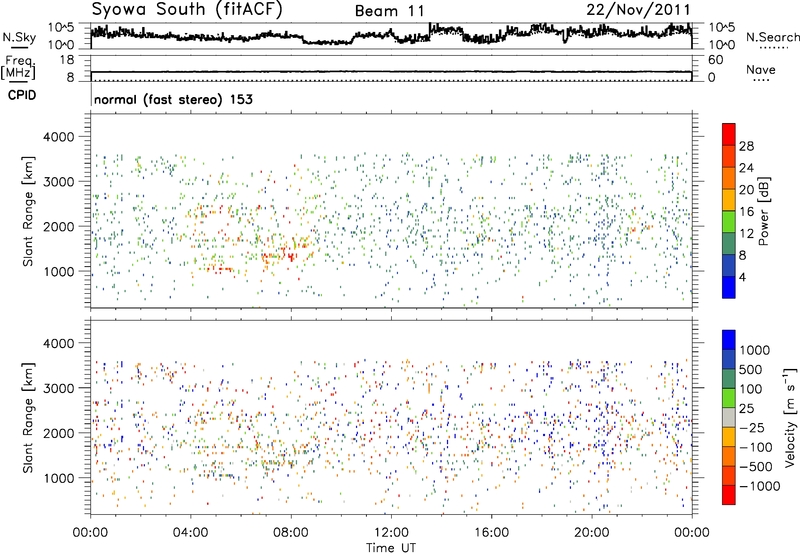Screen dimensions: 800x554
Task: Click the "N.Sky" legend label
Action: coord(19,37)
